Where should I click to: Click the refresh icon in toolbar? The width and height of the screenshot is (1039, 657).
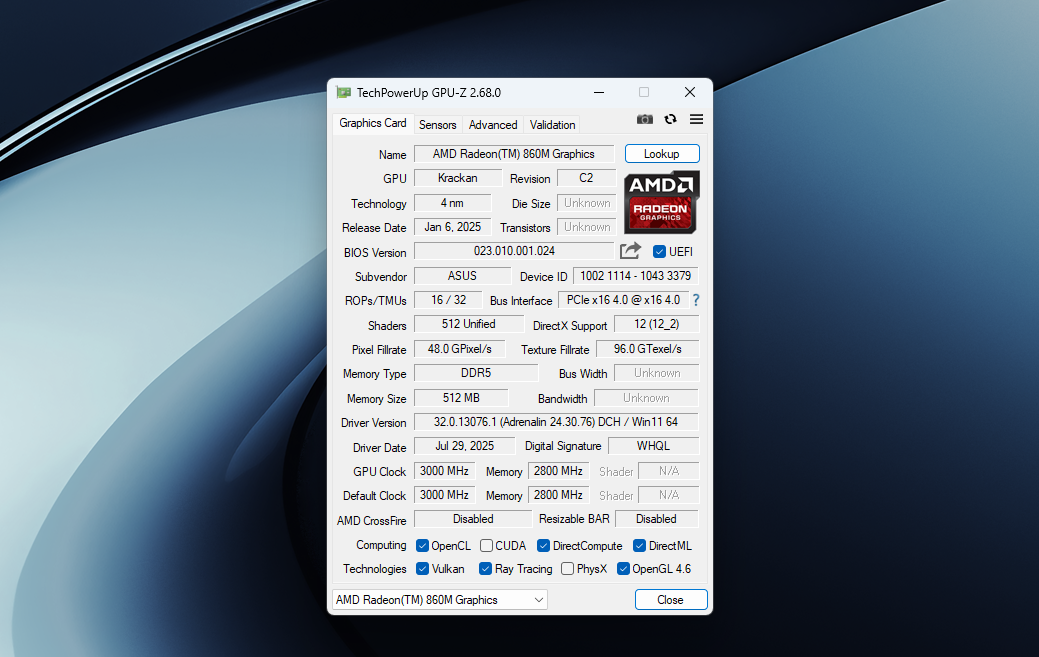tap(670, 119)
